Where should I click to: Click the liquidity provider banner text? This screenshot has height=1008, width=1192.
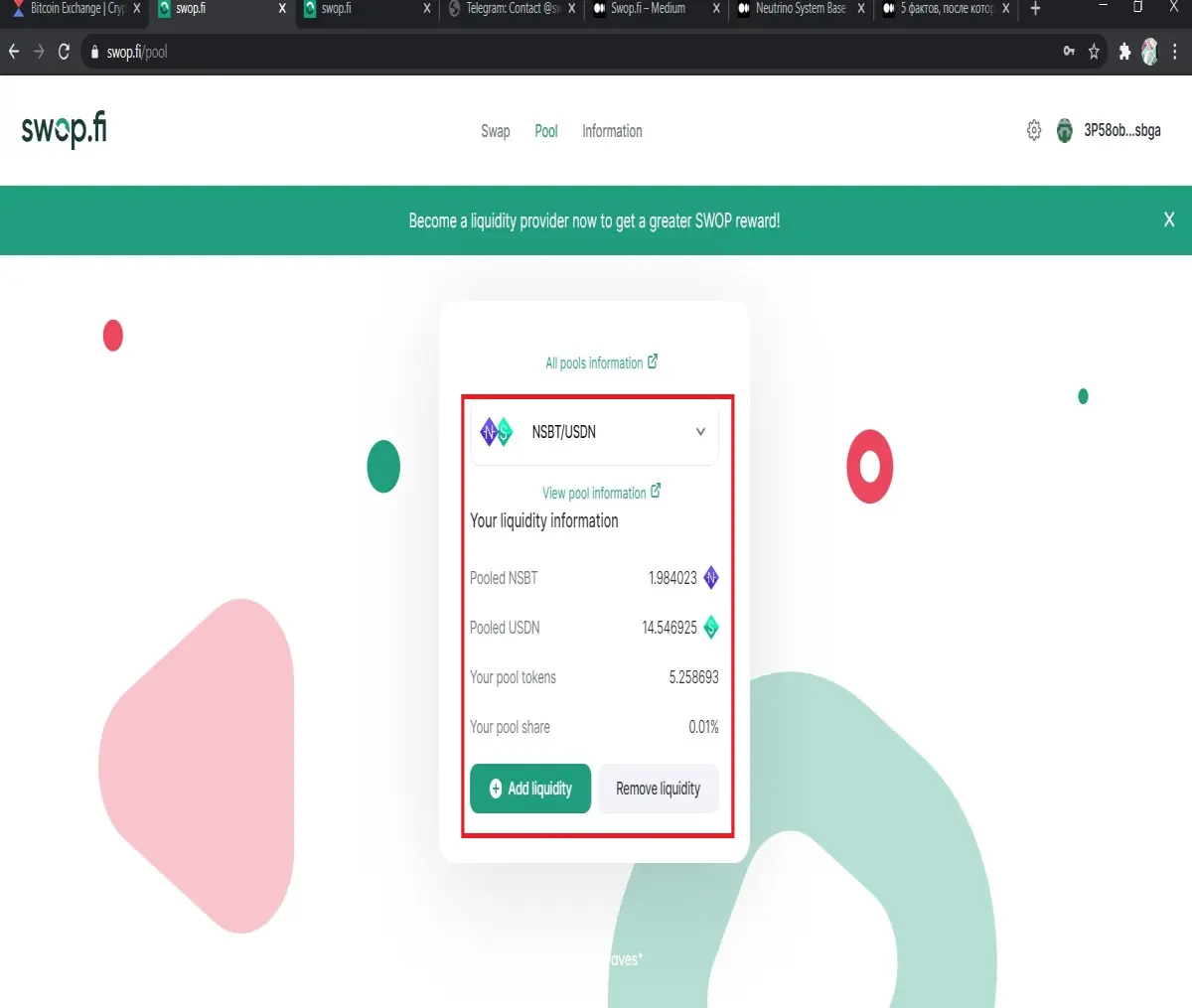pyautogui.click(x=594, y=220)
